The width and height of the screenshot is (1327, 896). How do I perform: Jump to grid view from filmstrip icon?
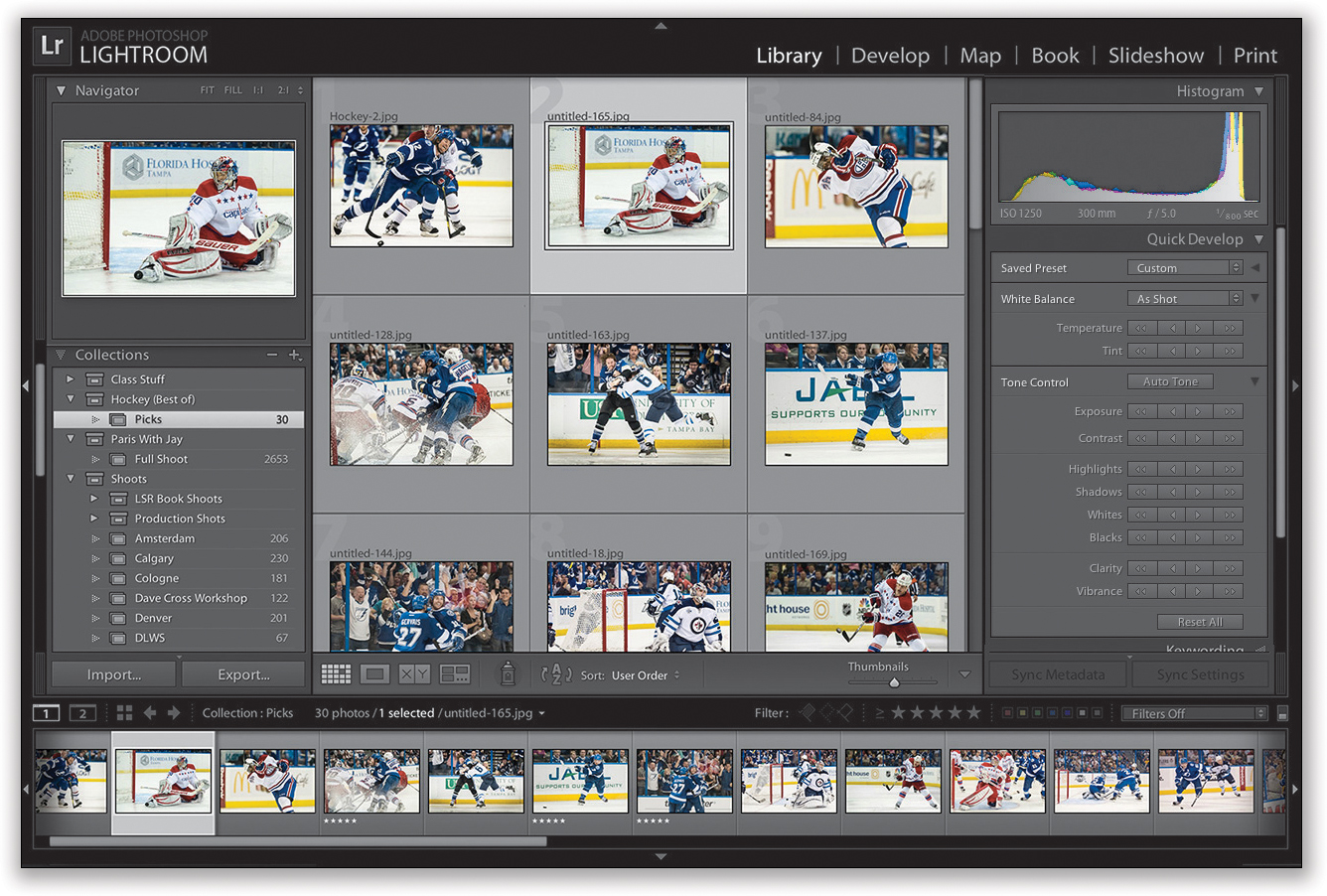point(124,713)
